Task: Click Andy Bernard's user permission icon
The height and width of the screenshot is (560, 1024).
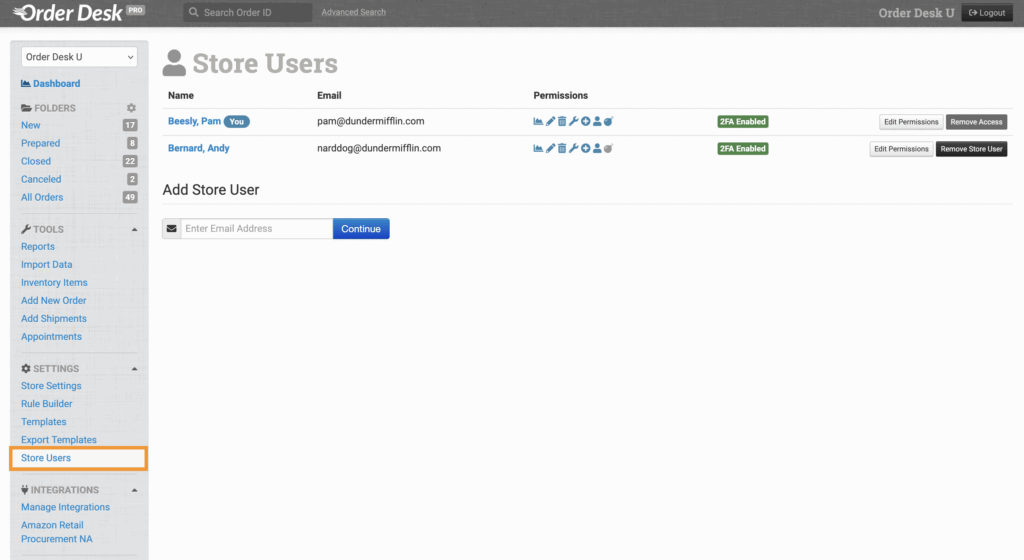Action: point(596,148)
